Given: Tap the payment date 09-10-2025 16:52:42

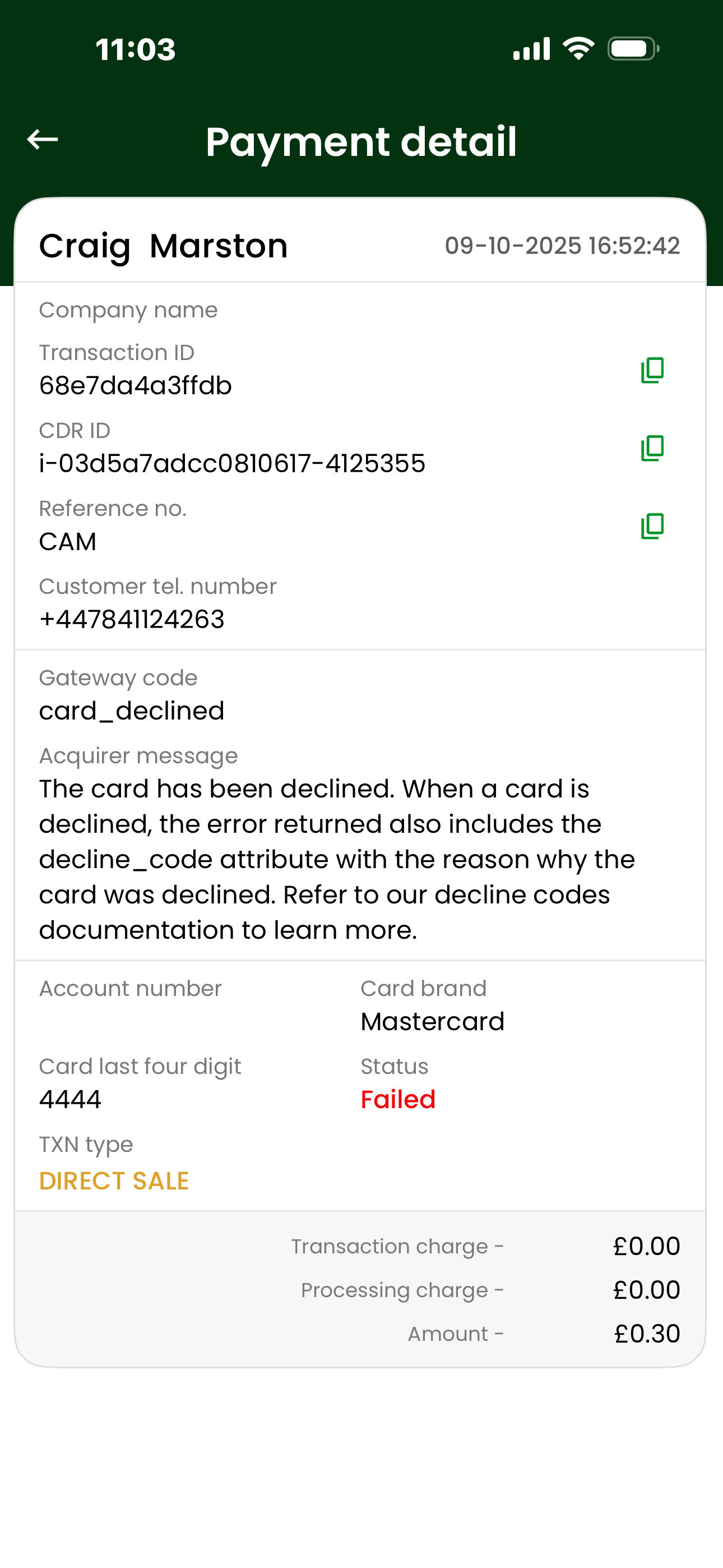Looking at the screenshot, I should 562,246.
